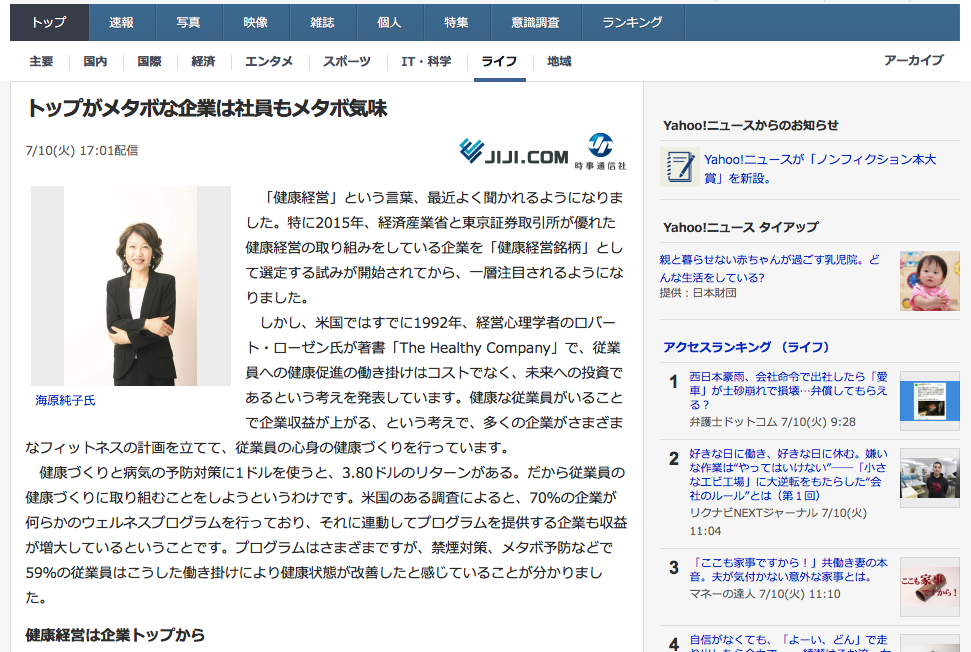Open ranking article about 西日本豪雨 and 愛車
The height and width of the screenshot is (652, 971).
pyautogui.click(x=788, y=390)
